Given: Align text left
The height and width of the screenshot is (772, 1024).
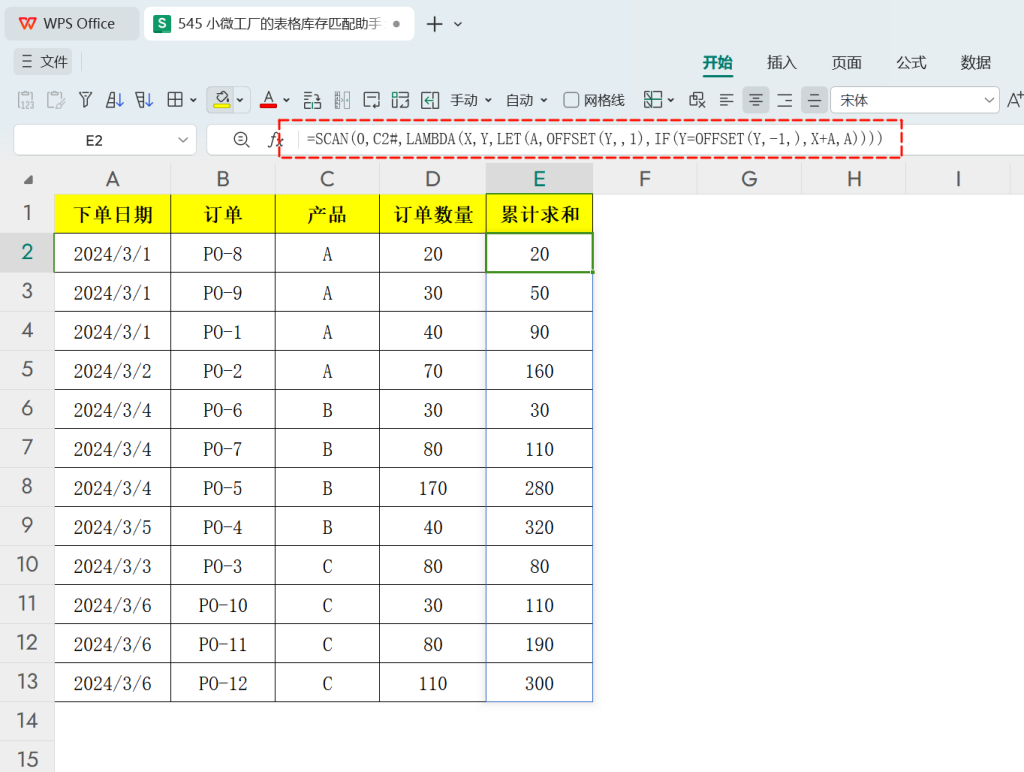Looking at the screenshot, I should point(726,100).
